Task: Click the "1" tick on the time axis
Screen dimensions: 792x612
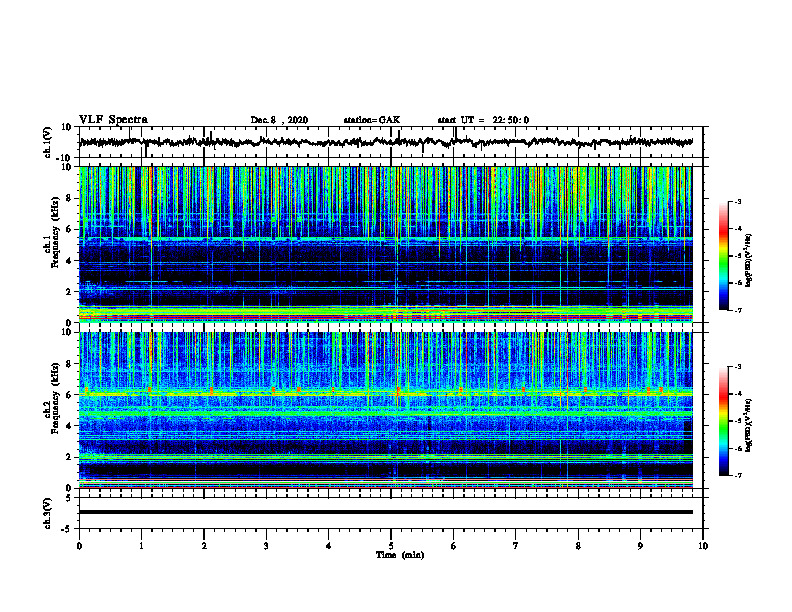Action: (x=141, y=546)
